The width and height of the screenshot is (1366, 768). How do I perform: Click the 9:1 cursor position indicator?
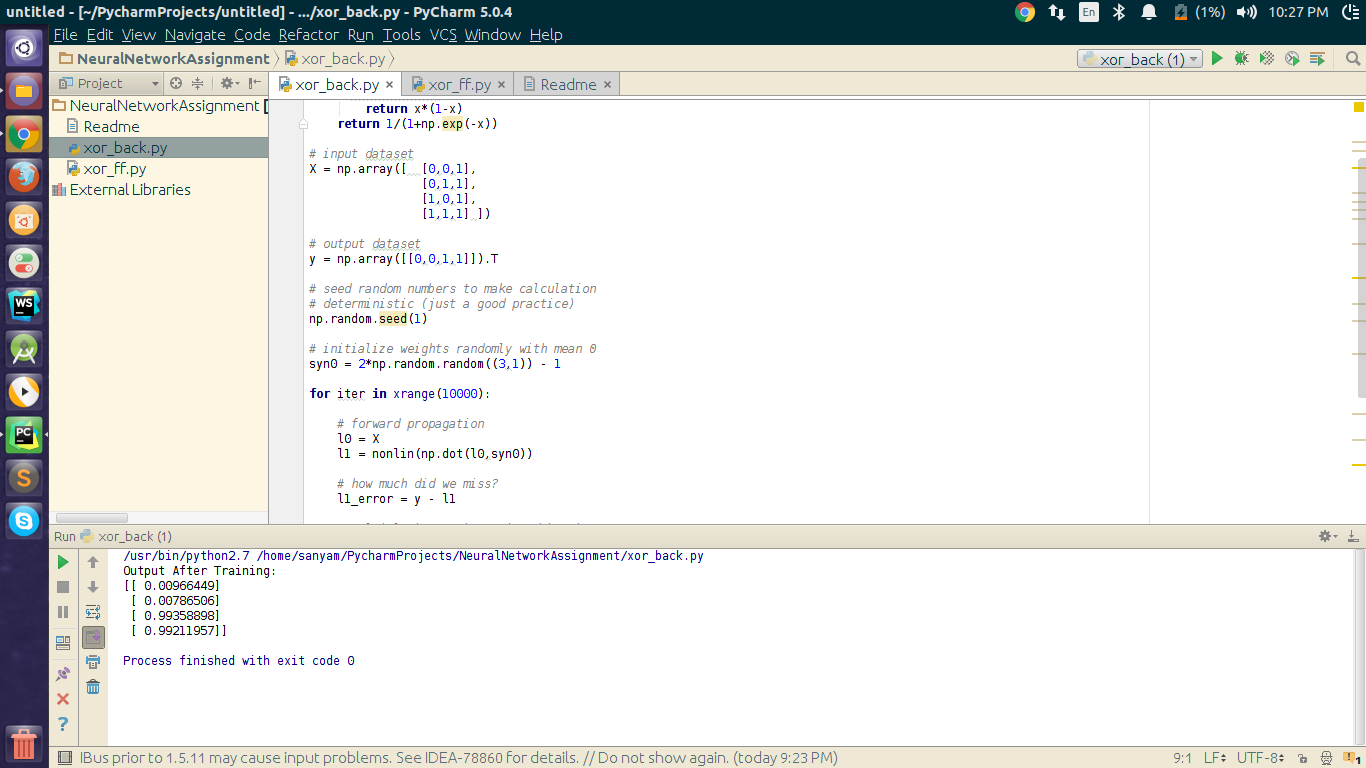1182,758
